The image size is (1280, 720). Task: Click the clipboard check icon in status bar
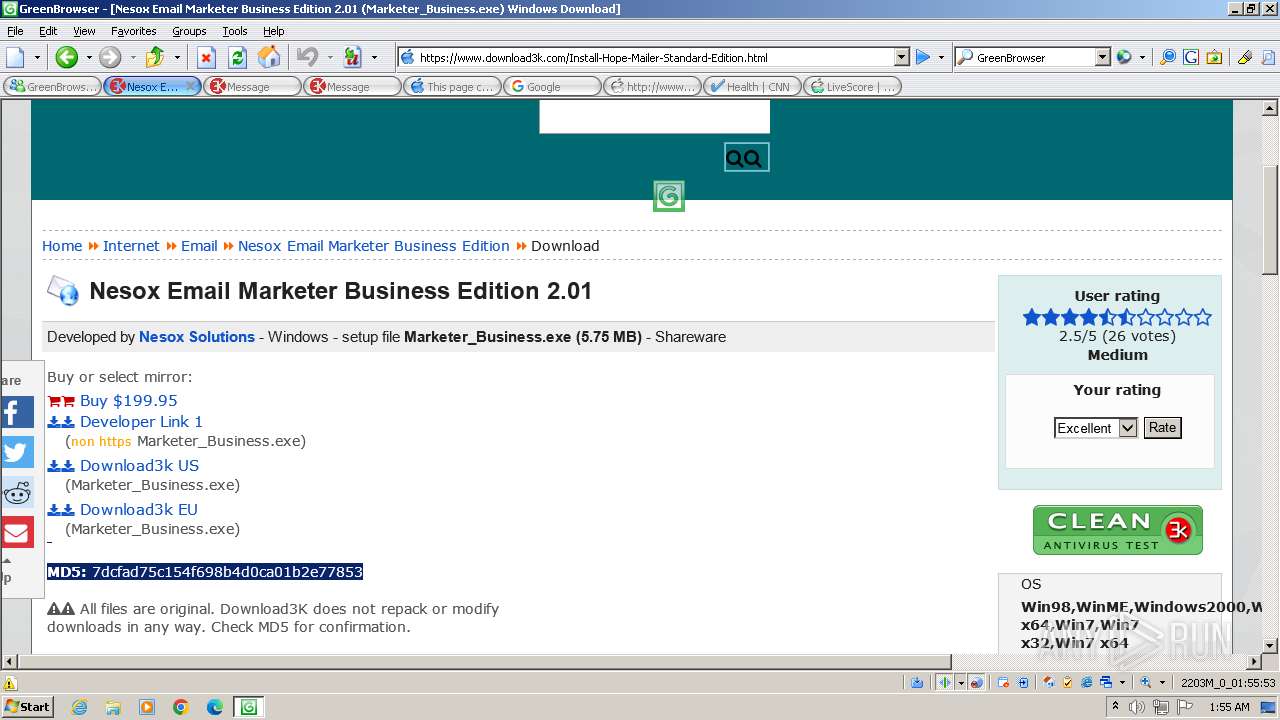coord(1068,682)
